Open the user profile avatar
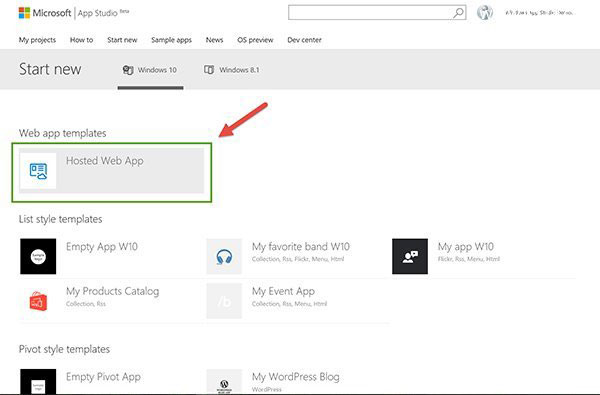The width and height of the screenshot is (600, 395). point(484,13)
